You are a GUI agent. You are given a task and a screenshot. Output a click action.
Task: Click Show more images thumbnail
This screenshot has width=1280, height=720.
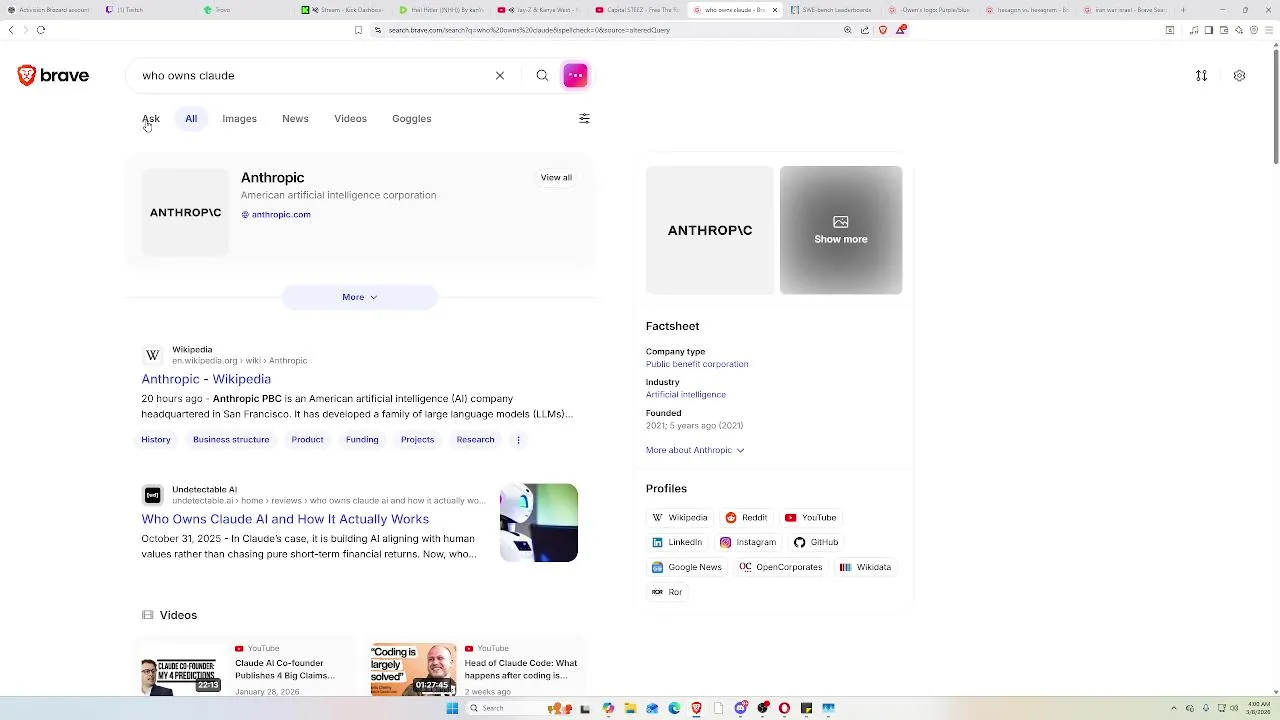tap(841, 230)
